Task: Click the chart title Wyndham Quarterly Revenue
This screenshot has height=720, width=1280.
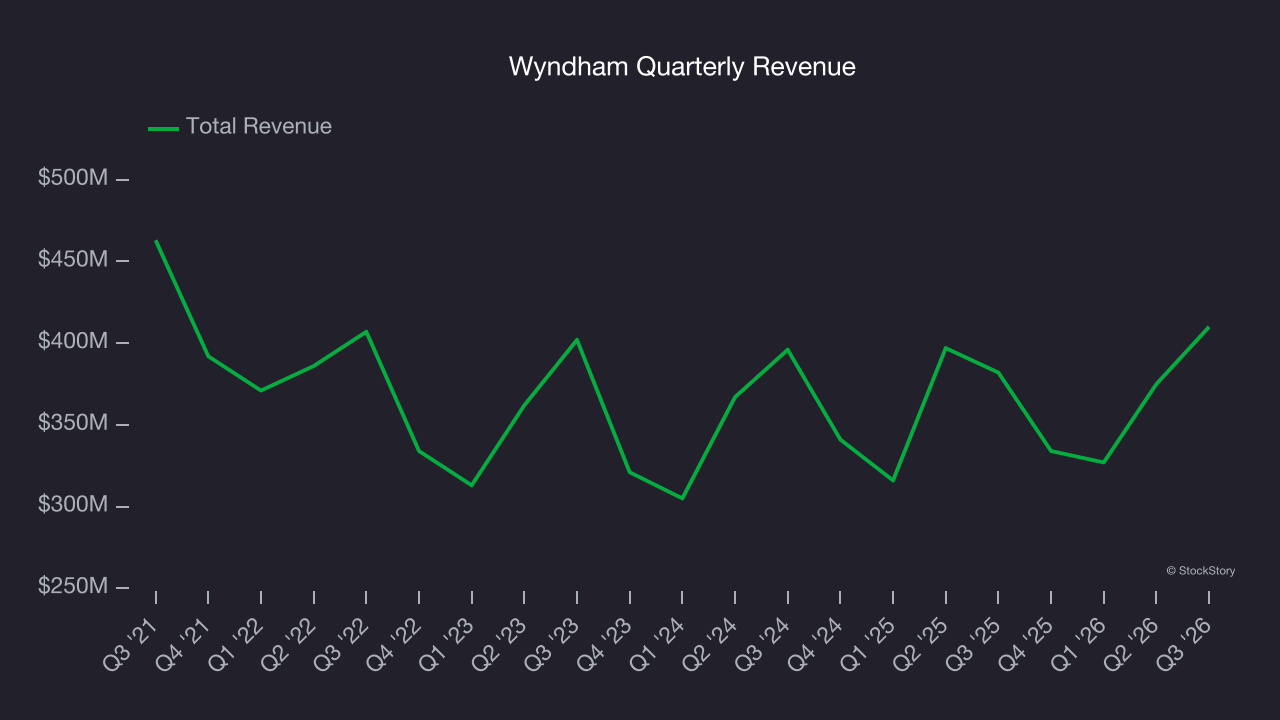Action: click(682, 67)
